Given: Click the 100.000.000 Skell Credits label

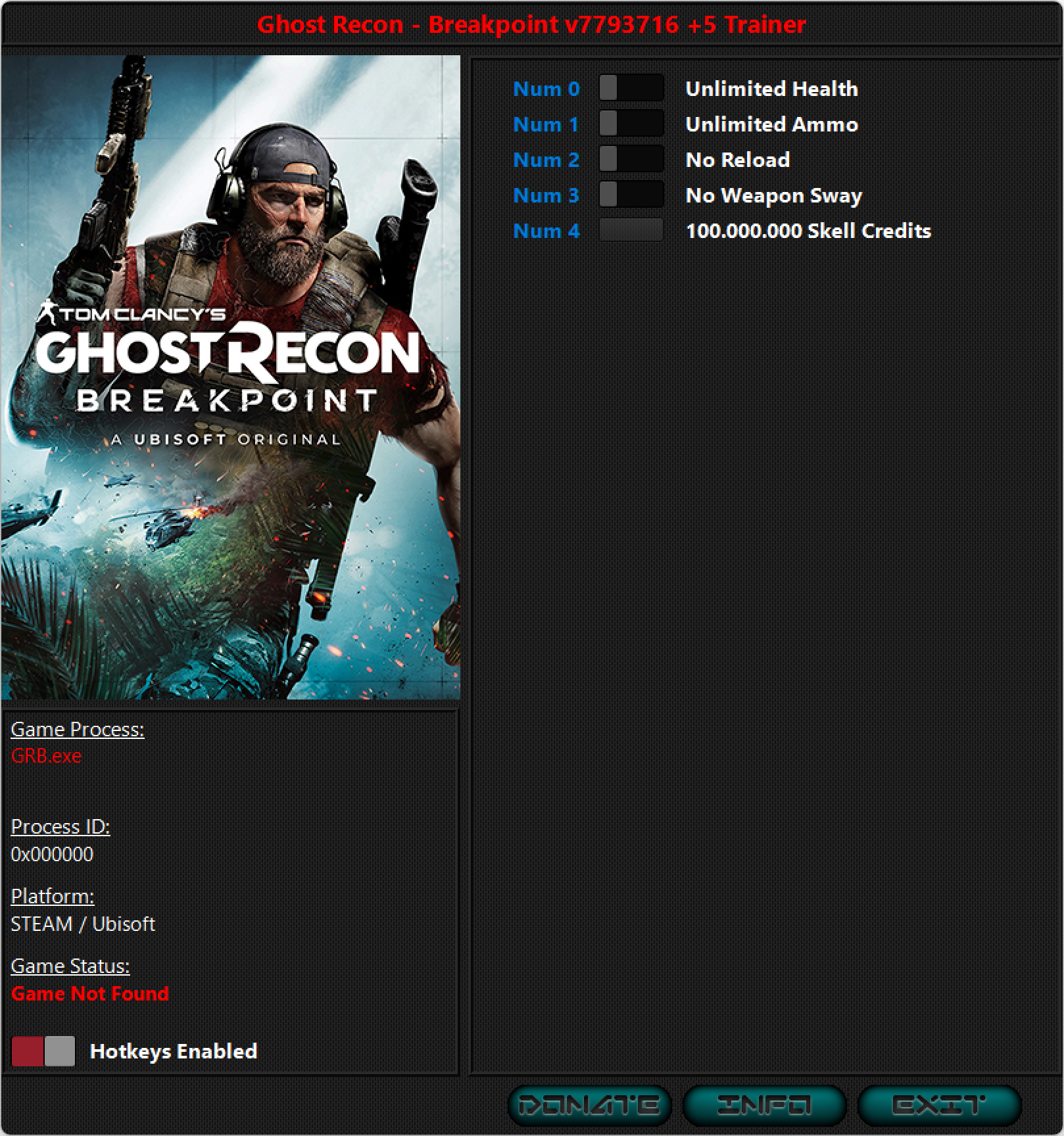Looking at the screenshot, I should (808, 231).
